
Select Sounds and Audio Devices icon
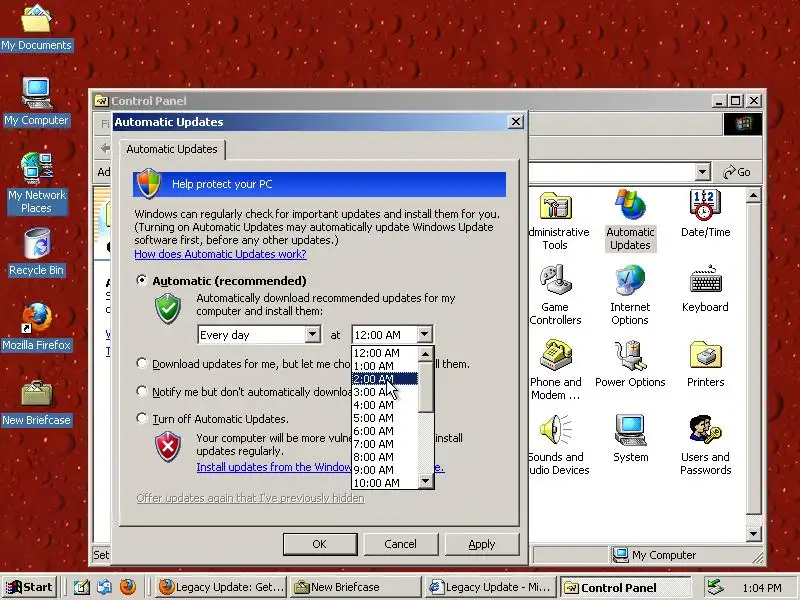pyautogui.click(x=557, y=445)
